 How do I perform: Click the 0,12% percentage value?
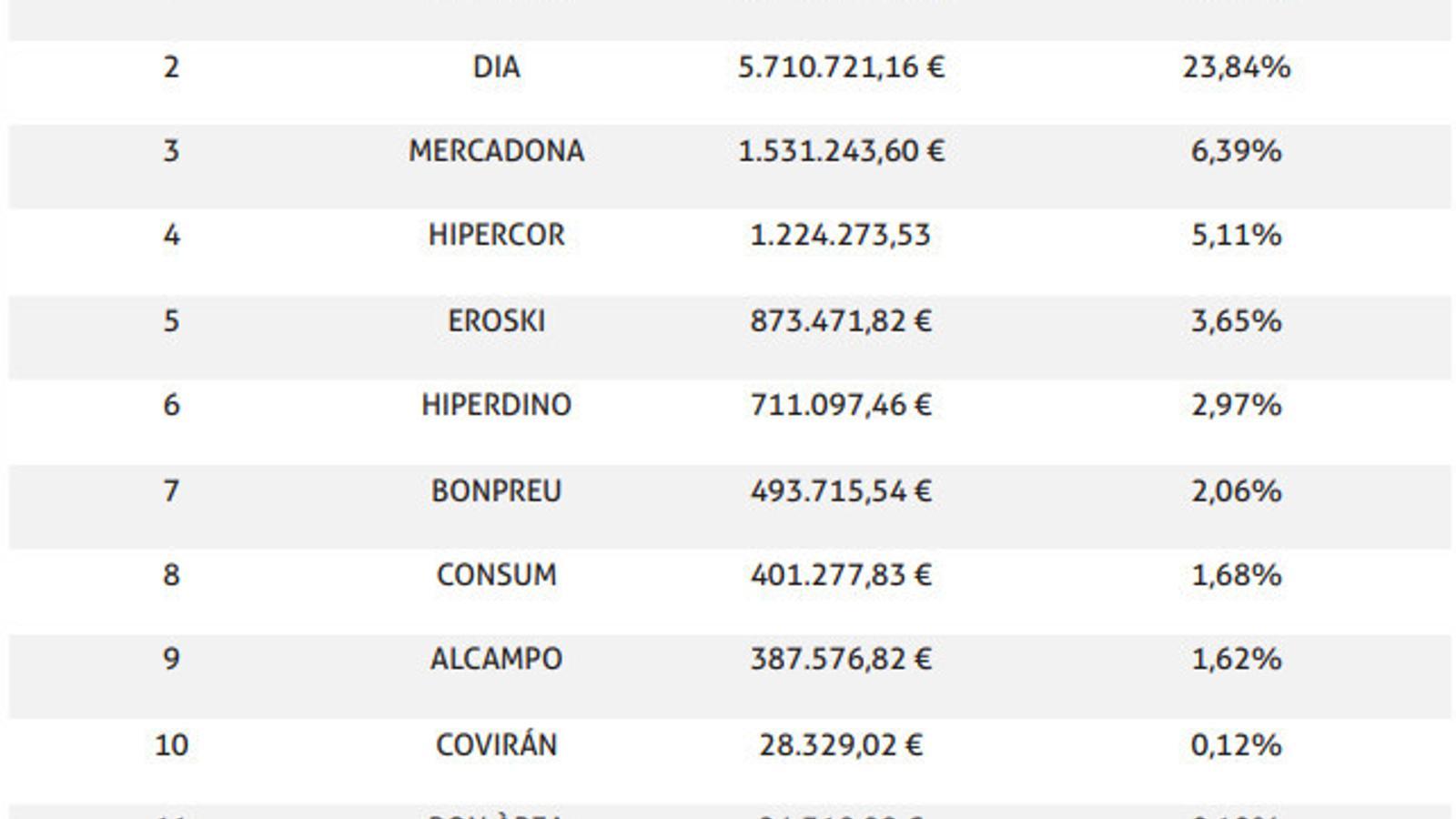1236,745
